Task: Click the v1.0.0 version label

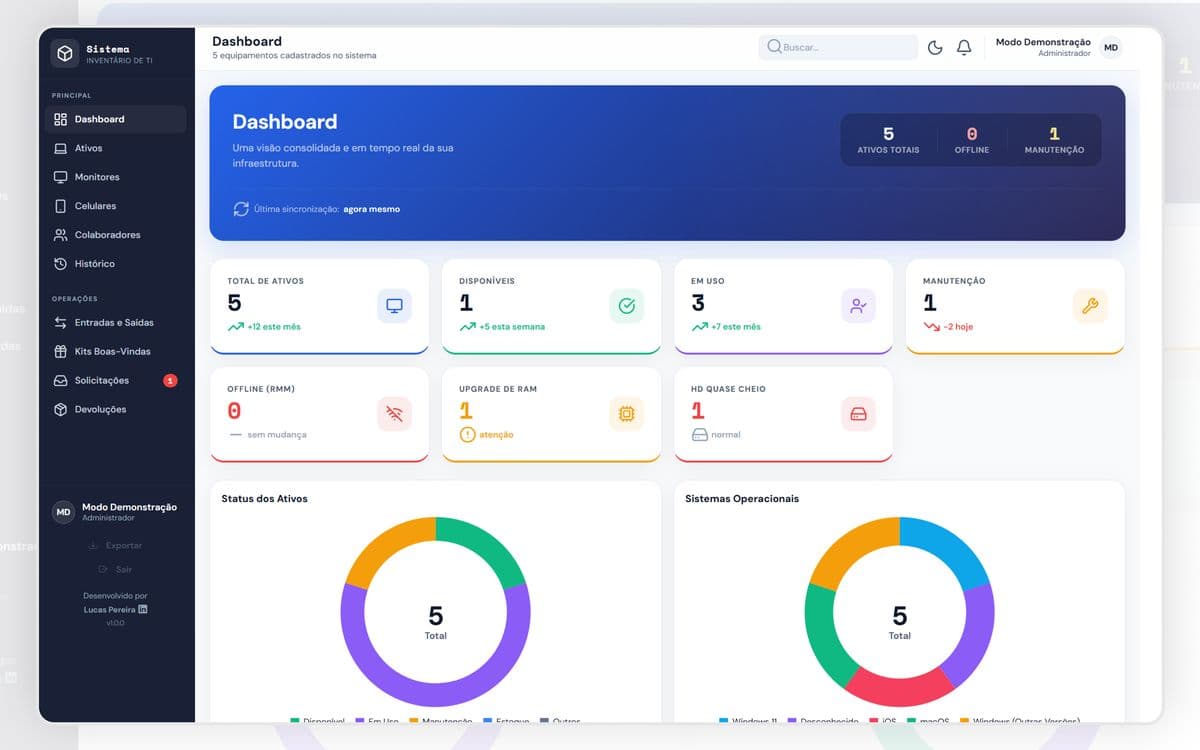Action: pos(116,622)
